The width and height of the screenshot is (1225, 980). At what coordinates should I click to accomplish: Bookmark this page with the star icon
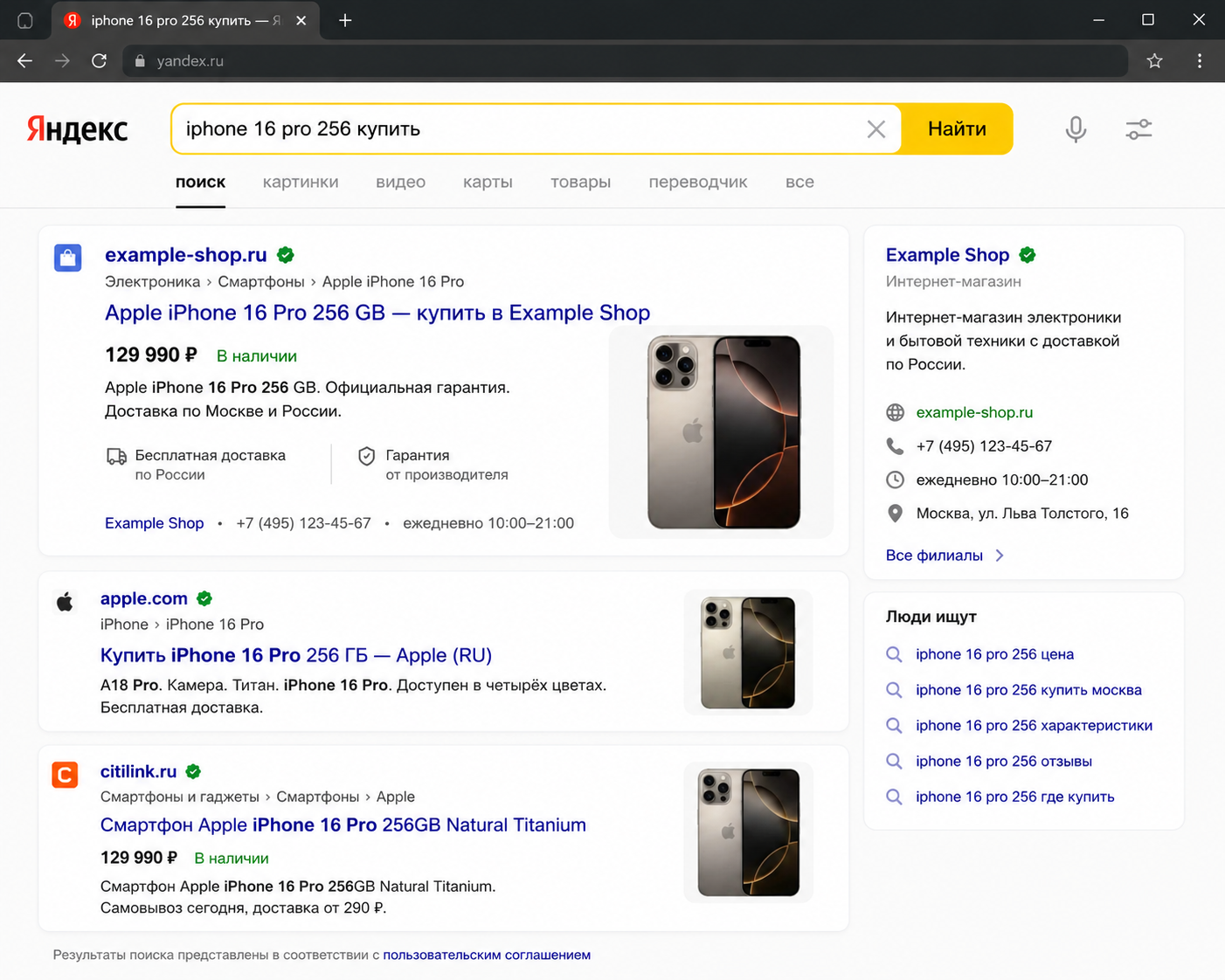tap(1154, 61)
